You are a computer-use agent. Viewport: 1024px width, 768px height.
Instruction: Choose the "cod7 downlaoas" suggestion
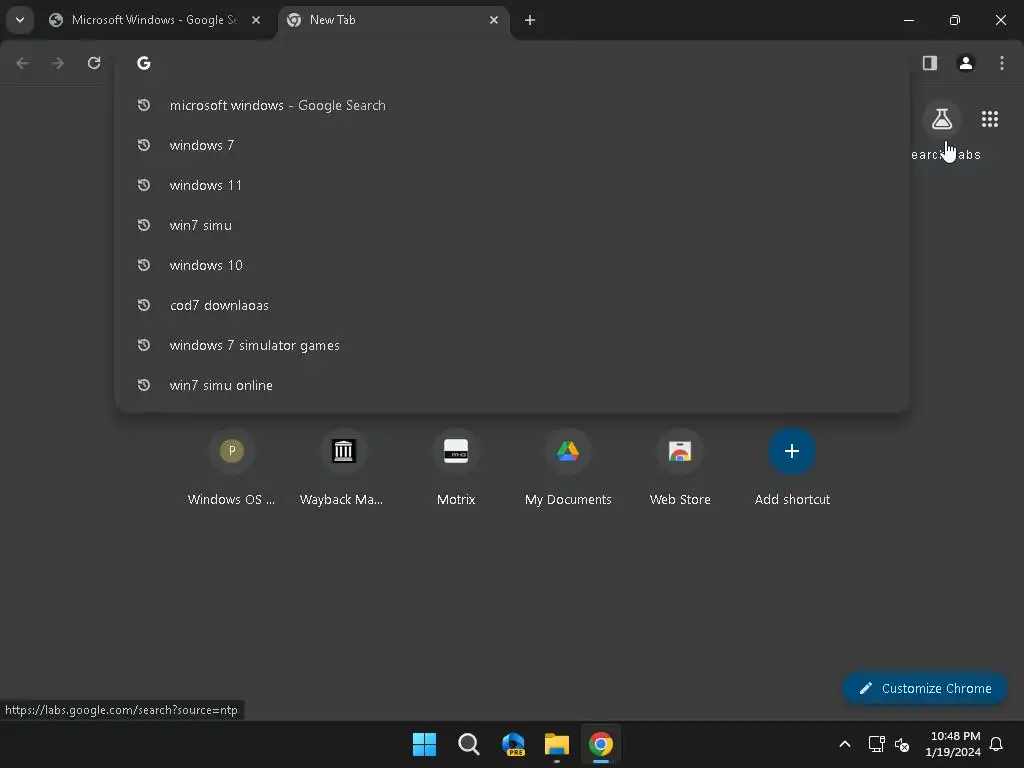click(x=512, y=305)
